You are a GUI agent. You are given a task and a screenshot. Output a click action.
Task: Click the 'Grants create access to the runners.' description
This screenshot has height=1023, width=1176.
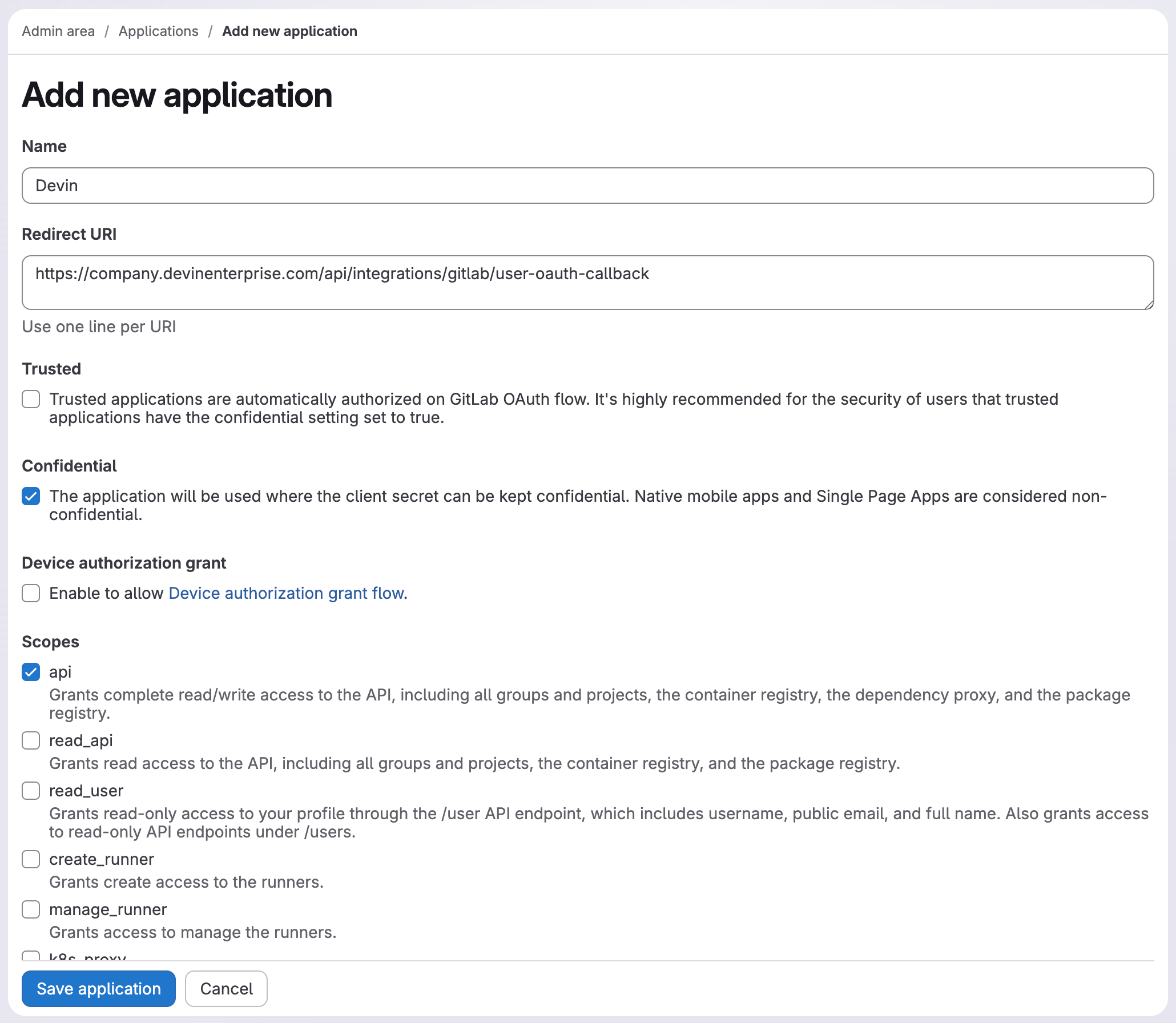coord(186,882)
